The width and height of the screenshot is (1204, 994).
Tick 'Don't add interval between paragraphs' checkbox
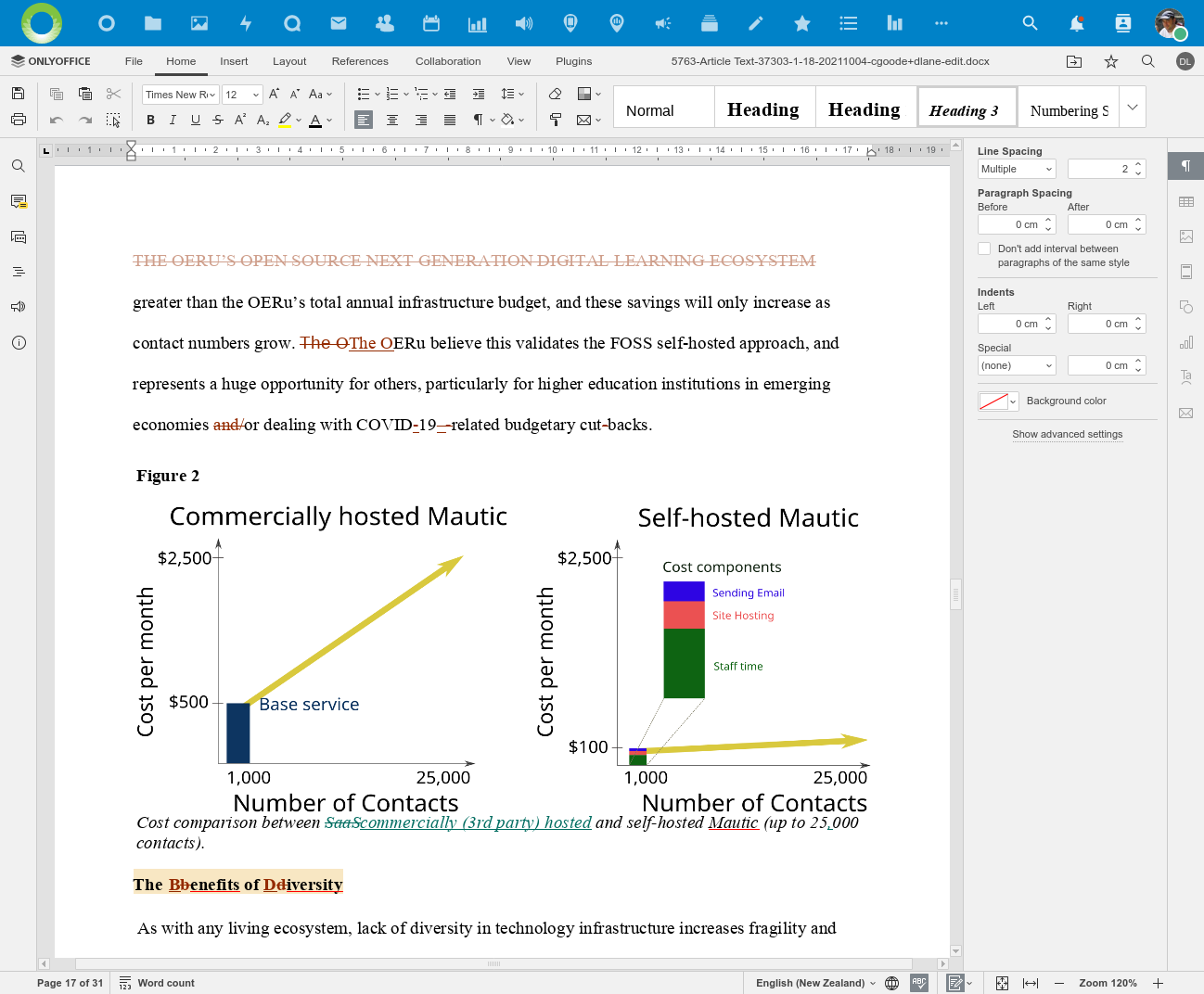[x=984, y=248]
